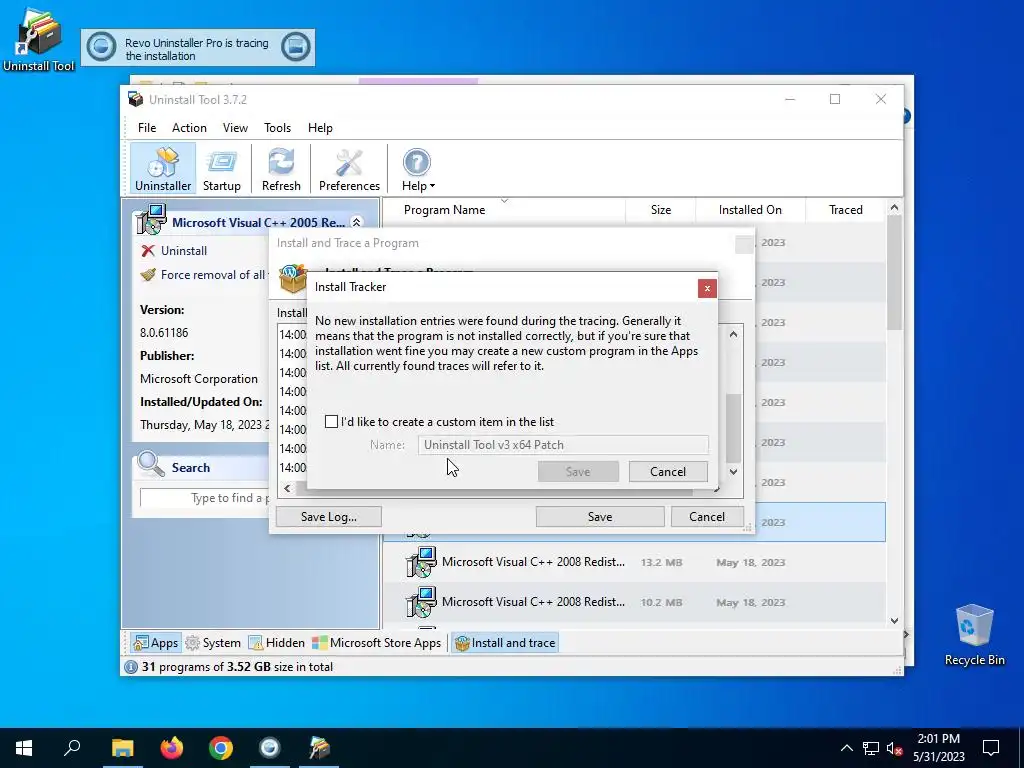The height and width of the screenshot is (768, 1024).
Task: Sort list by Program Name column
Action: click(x=444, y=210)
